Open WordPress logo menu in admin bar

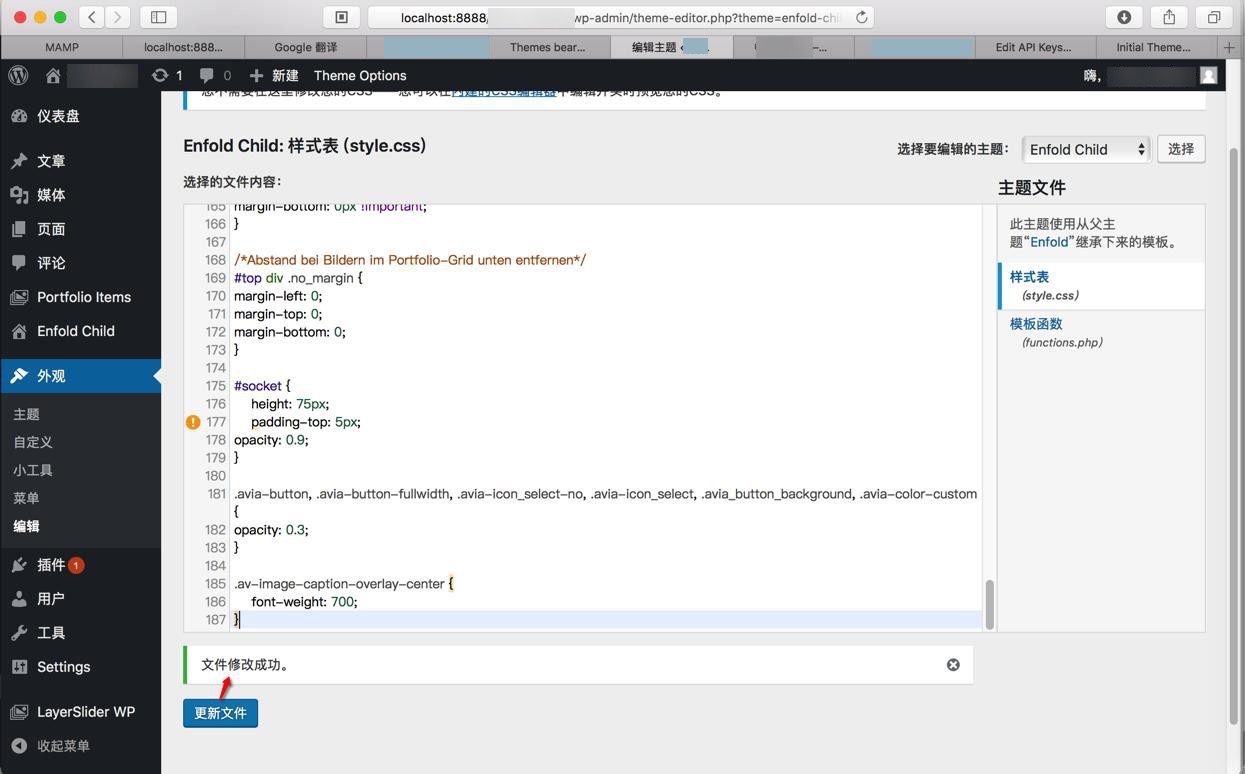pos(18,75)
